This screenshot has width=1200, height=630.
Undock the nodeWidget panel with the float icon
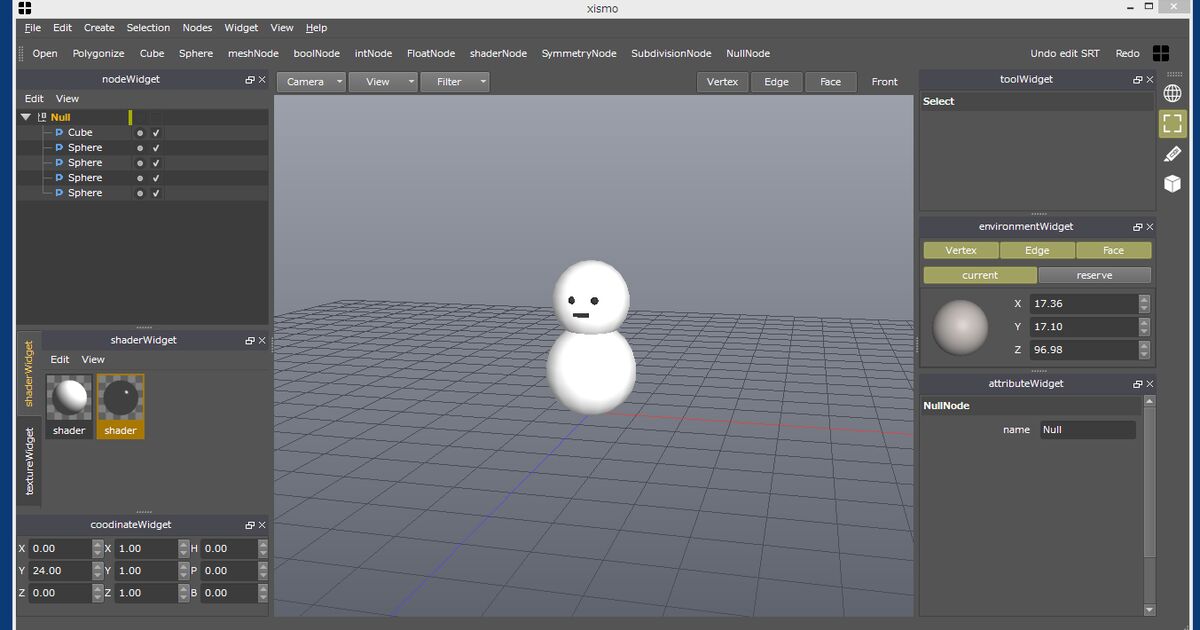[x=250, y=80]
